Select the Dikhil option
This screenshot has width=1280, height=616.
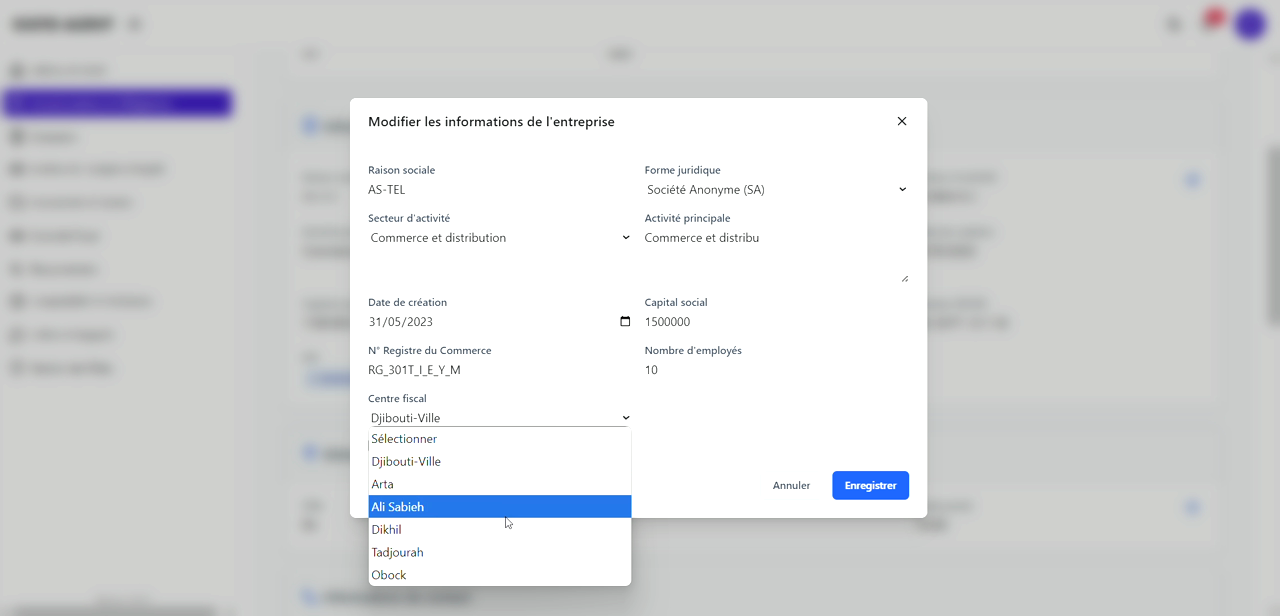point(499,530)
